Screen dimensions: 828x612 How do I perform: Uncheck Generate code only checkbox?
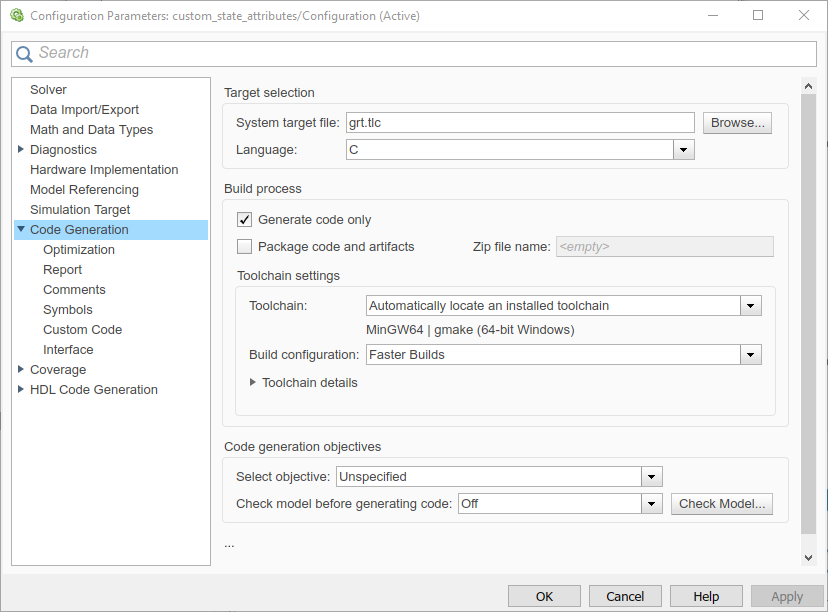click(244, 220)
